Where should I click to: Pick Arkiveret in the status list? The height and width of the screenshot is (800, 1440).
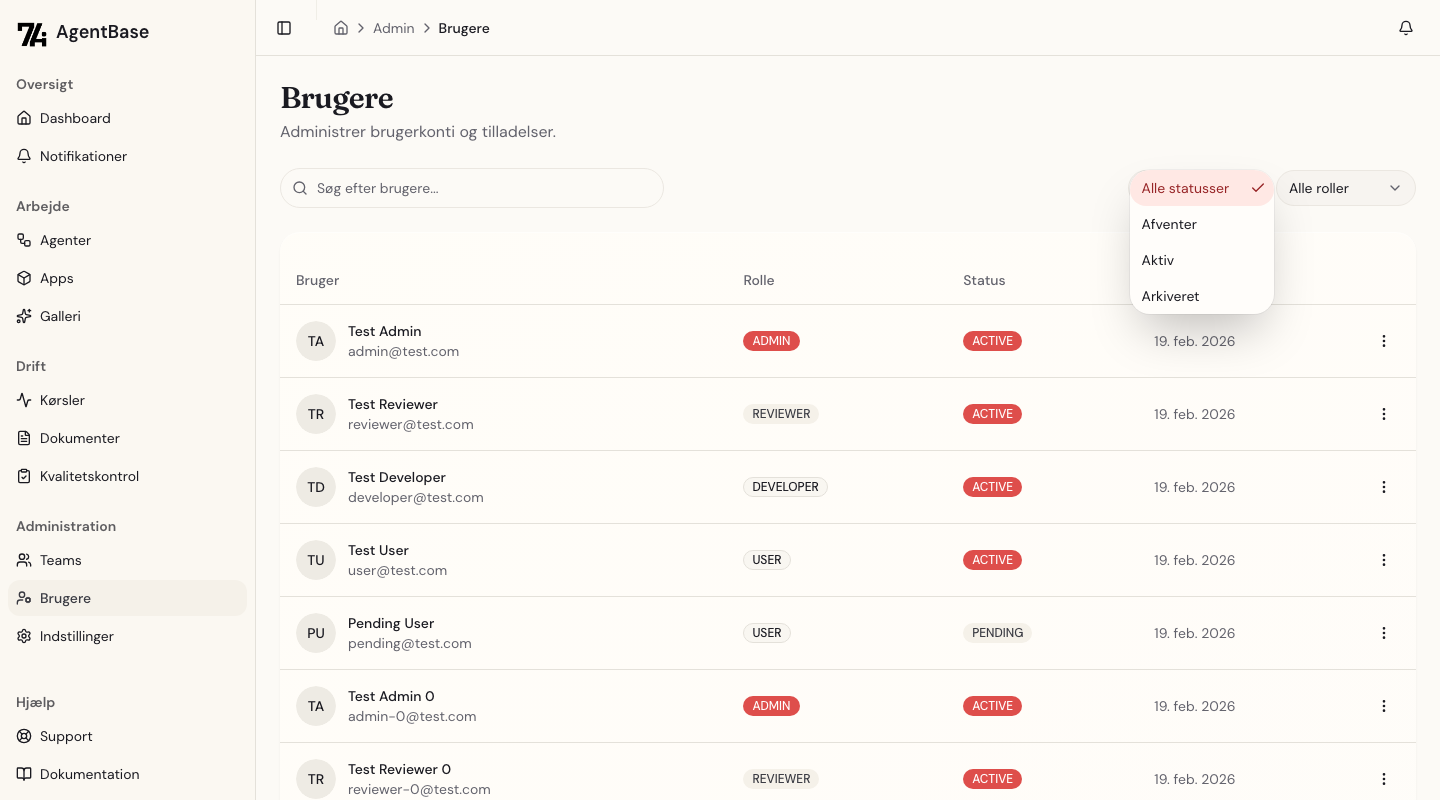(1170, 296)
